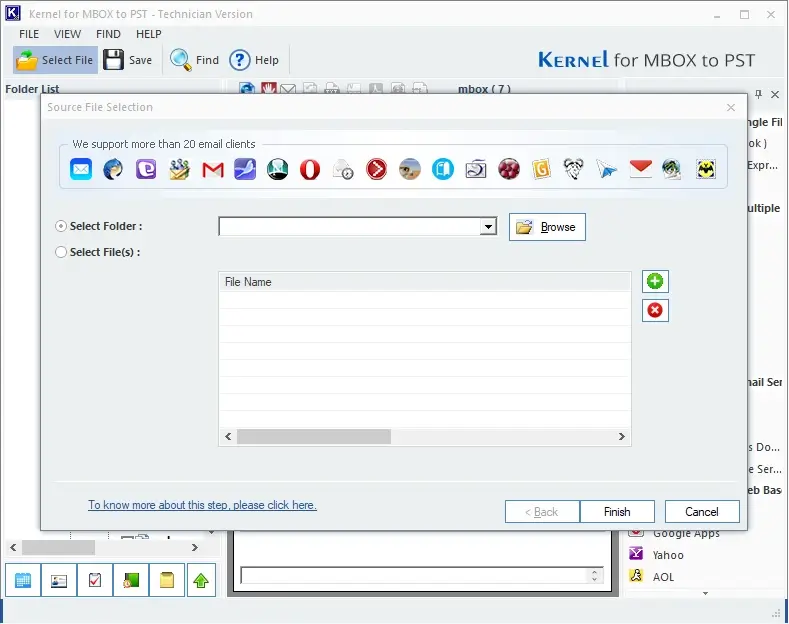Choose the Select File(s) radio button

60,252
